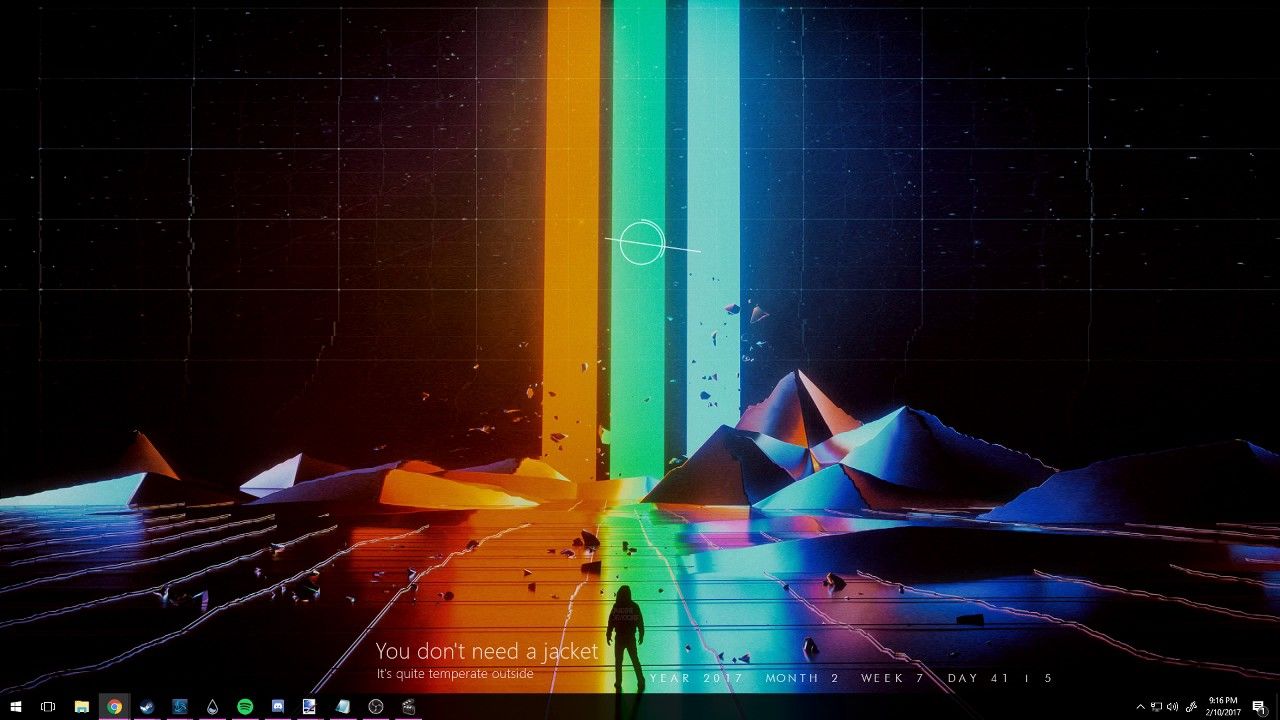The image size is (1280, 720).
Task: Open the Start menu
Action: click(x=16, y=706)
